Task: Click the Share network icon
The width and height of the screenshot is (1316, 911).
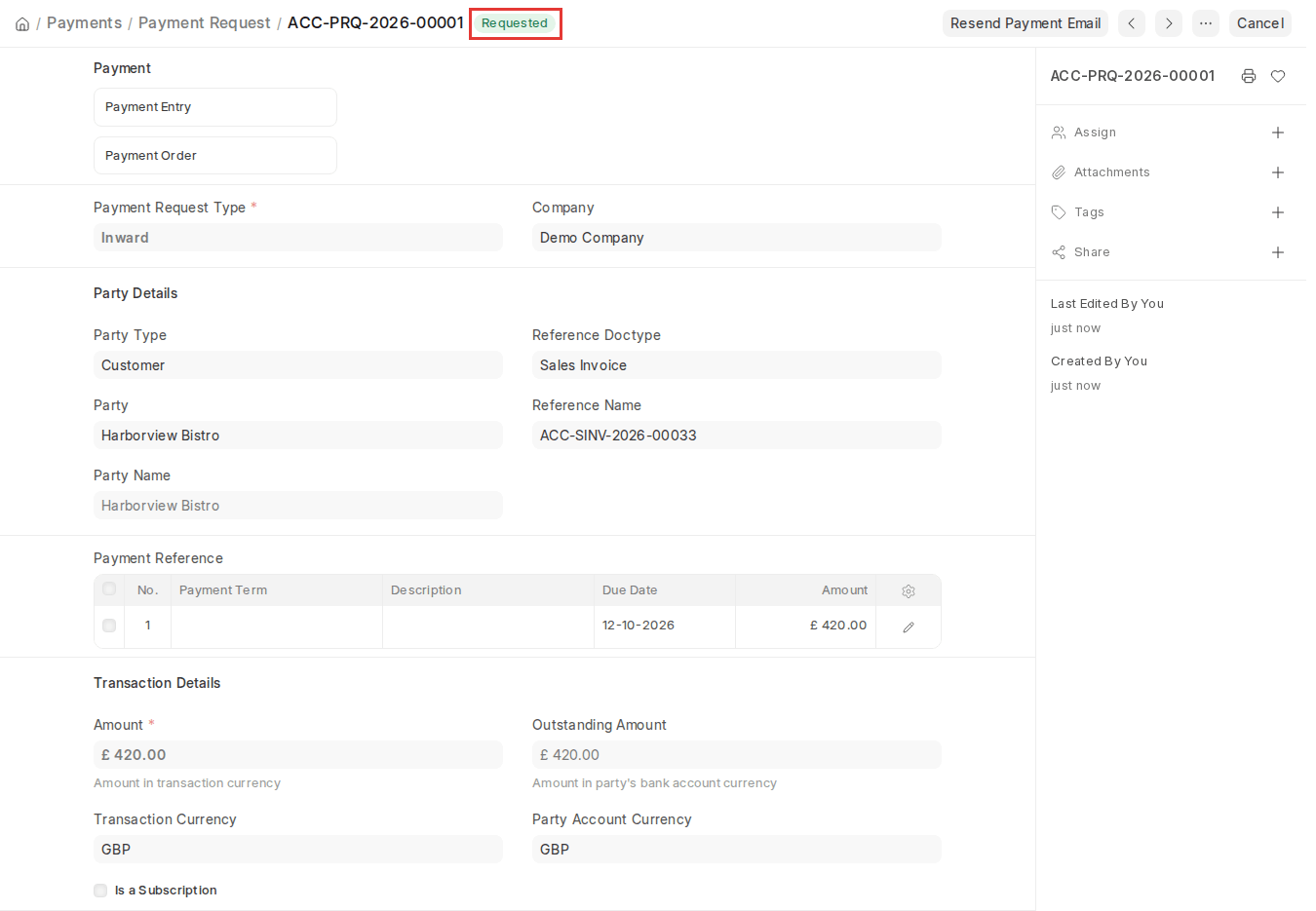Action: [x=1059, y=252]
